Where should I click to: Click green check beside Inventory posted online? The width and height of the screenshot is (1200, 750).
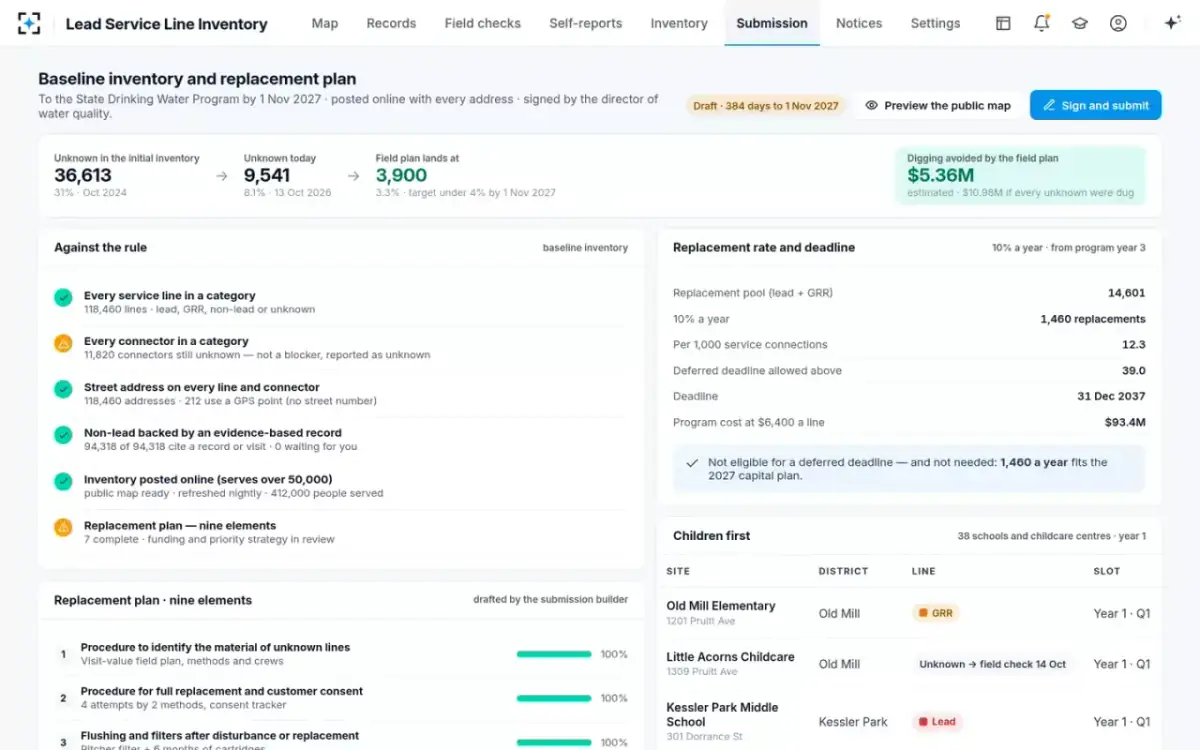coord(63,481)
